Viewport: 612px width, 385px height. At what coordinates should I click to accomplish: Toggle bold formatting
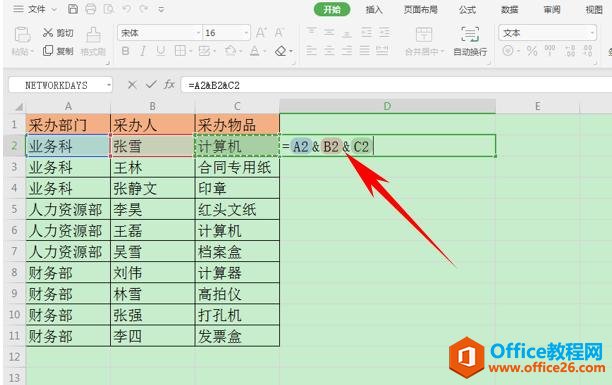coord(125,51)
